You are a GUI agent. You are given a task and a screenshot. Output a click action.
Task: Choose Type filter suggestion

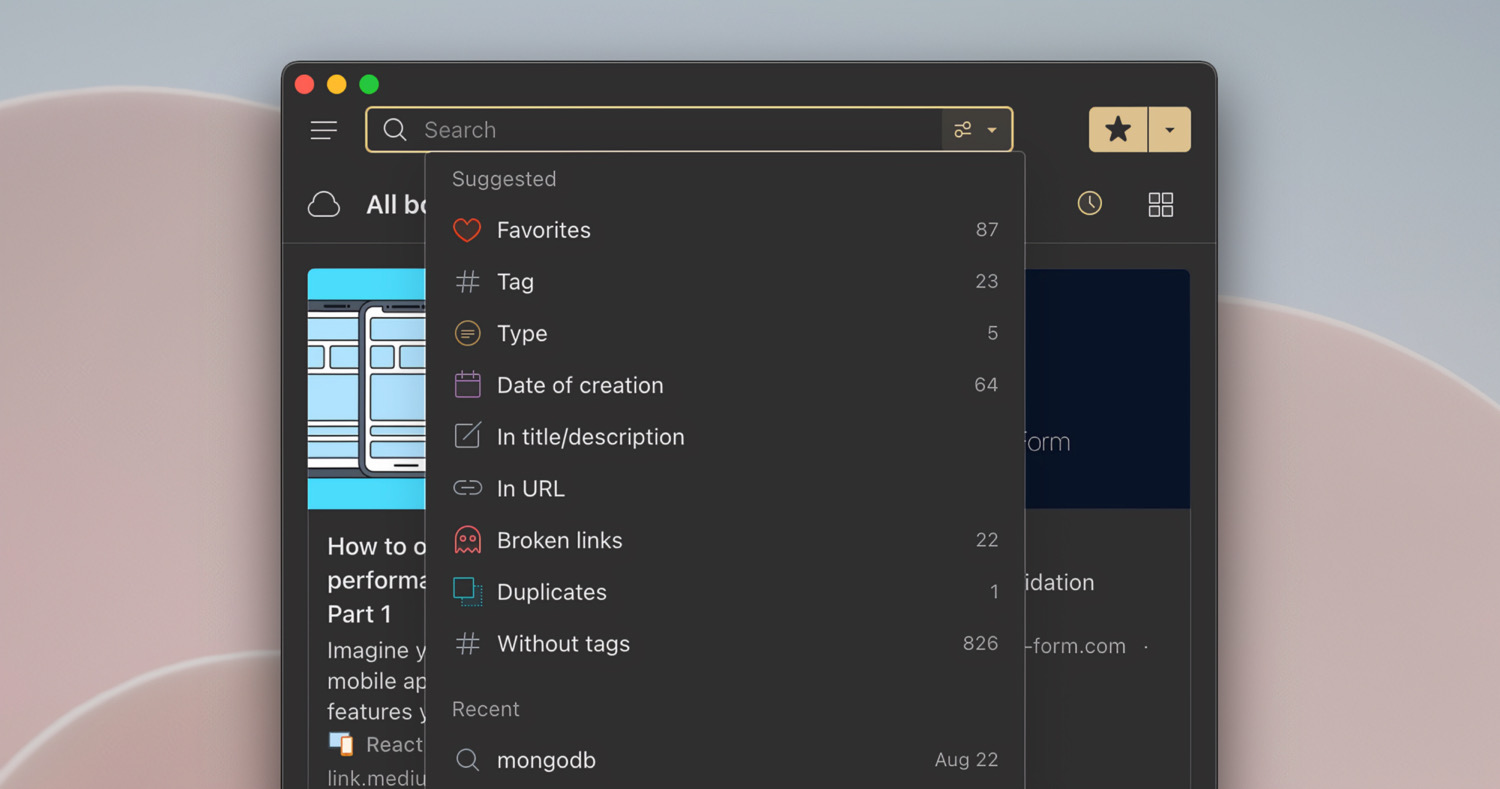pyautogui.click(x=725, y=334)
